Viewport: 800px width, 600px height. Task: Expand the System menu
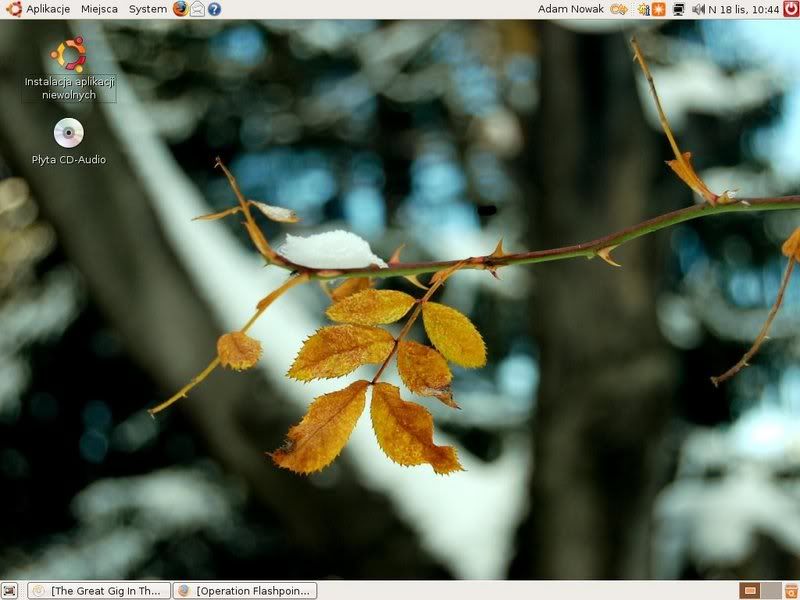coord(147,9)
